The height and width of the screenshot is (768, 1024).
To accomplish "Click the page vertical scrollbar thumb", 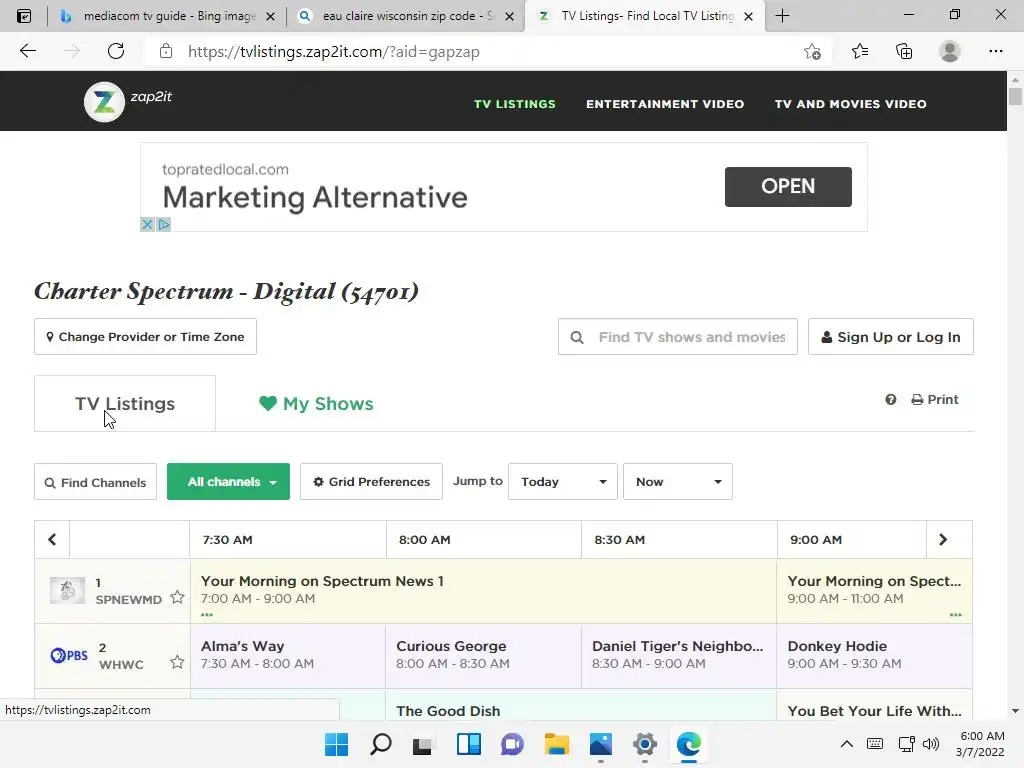I will coord(1015,95).
